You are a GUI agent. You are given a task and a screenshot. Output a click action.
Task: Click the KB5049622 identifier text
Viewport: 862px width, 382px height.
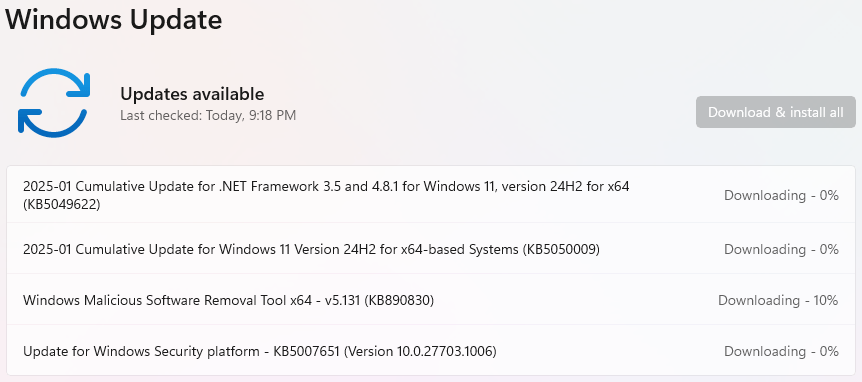click(62, 204)
